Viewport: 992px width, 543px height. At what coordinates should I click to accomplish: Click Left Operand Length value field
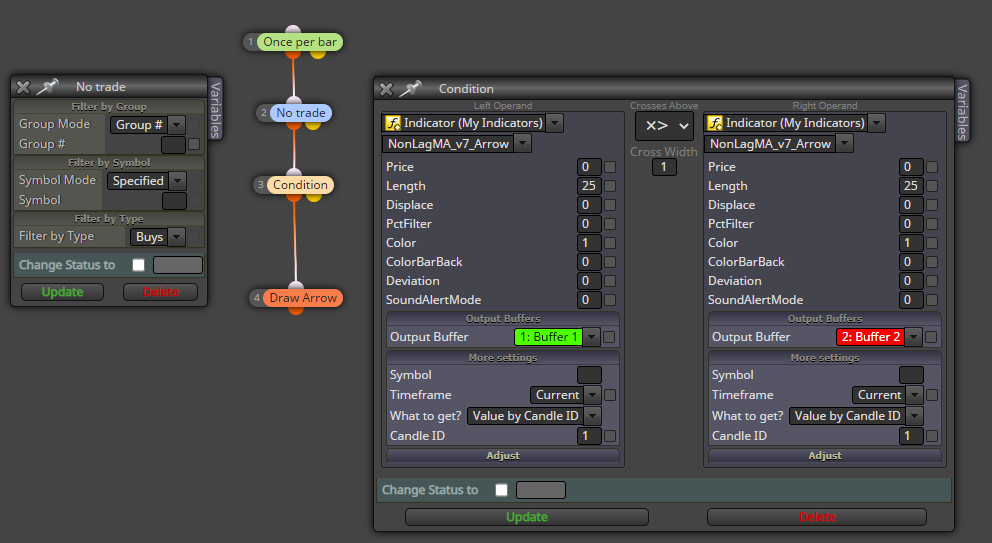(x=589, y=186)
